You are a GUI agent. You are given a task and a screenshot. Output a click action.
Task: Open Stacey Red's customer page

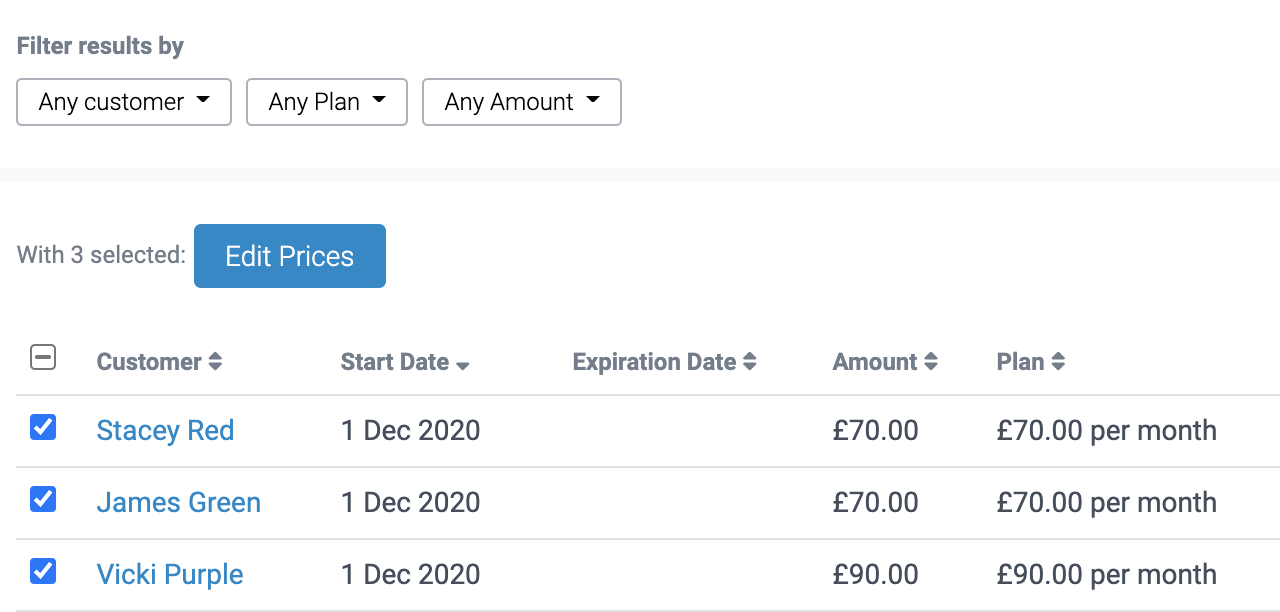point(165,431)
